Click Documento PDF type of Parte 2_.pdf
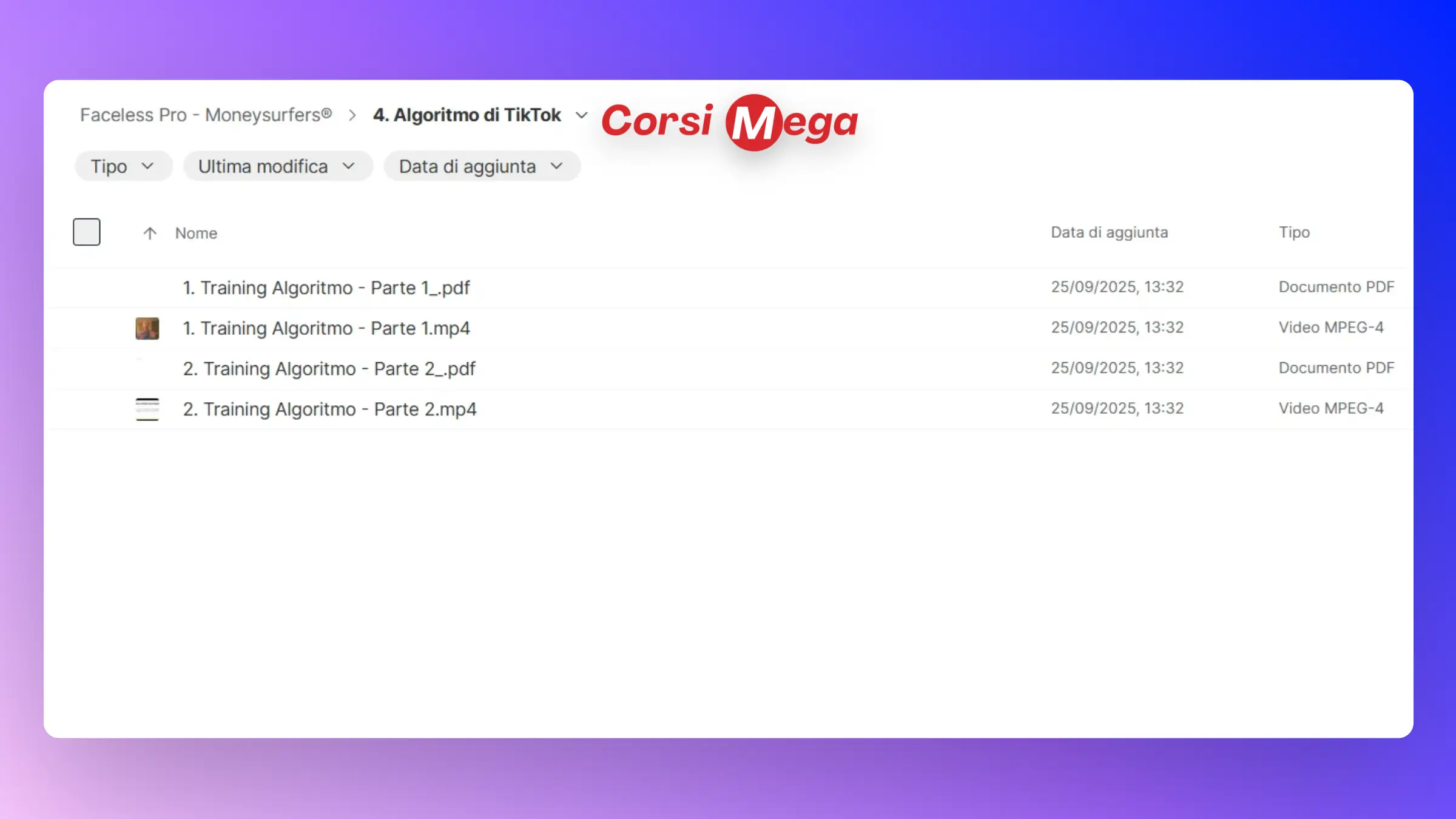The height and width of the screenshot is (819, 1456). click(1336, 368)
